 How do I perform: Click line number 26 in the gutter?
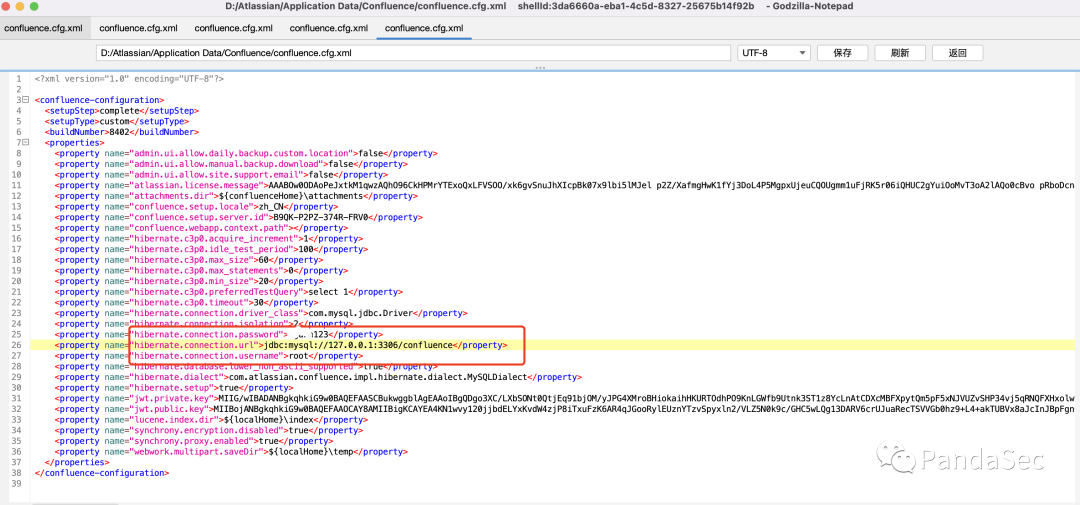click(x=17, y=345)
